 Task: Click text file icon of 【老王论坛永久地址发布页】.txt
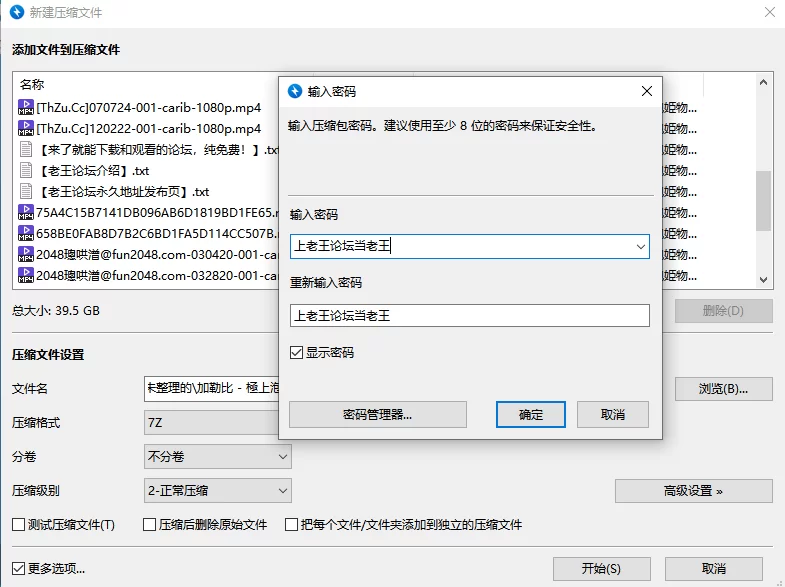tap(26, 192)
